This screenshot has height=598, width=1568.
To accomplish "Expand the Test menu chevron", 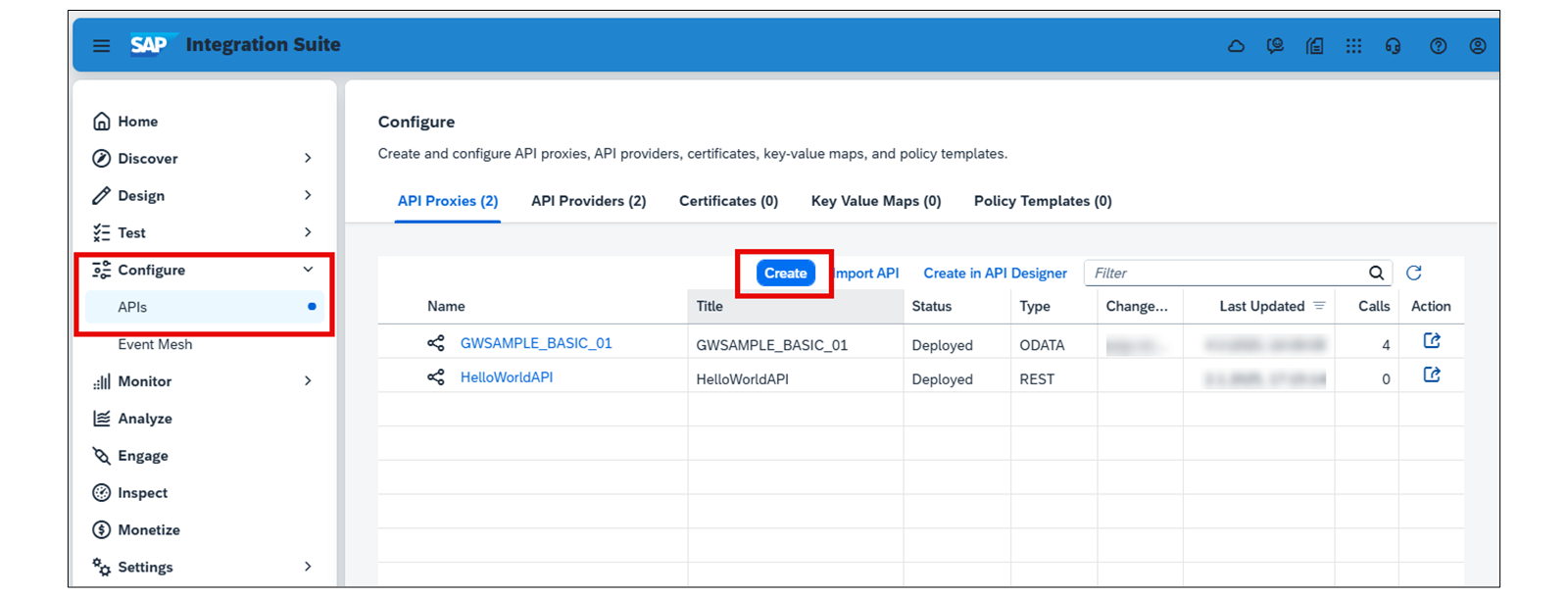I will click(308, 233).
